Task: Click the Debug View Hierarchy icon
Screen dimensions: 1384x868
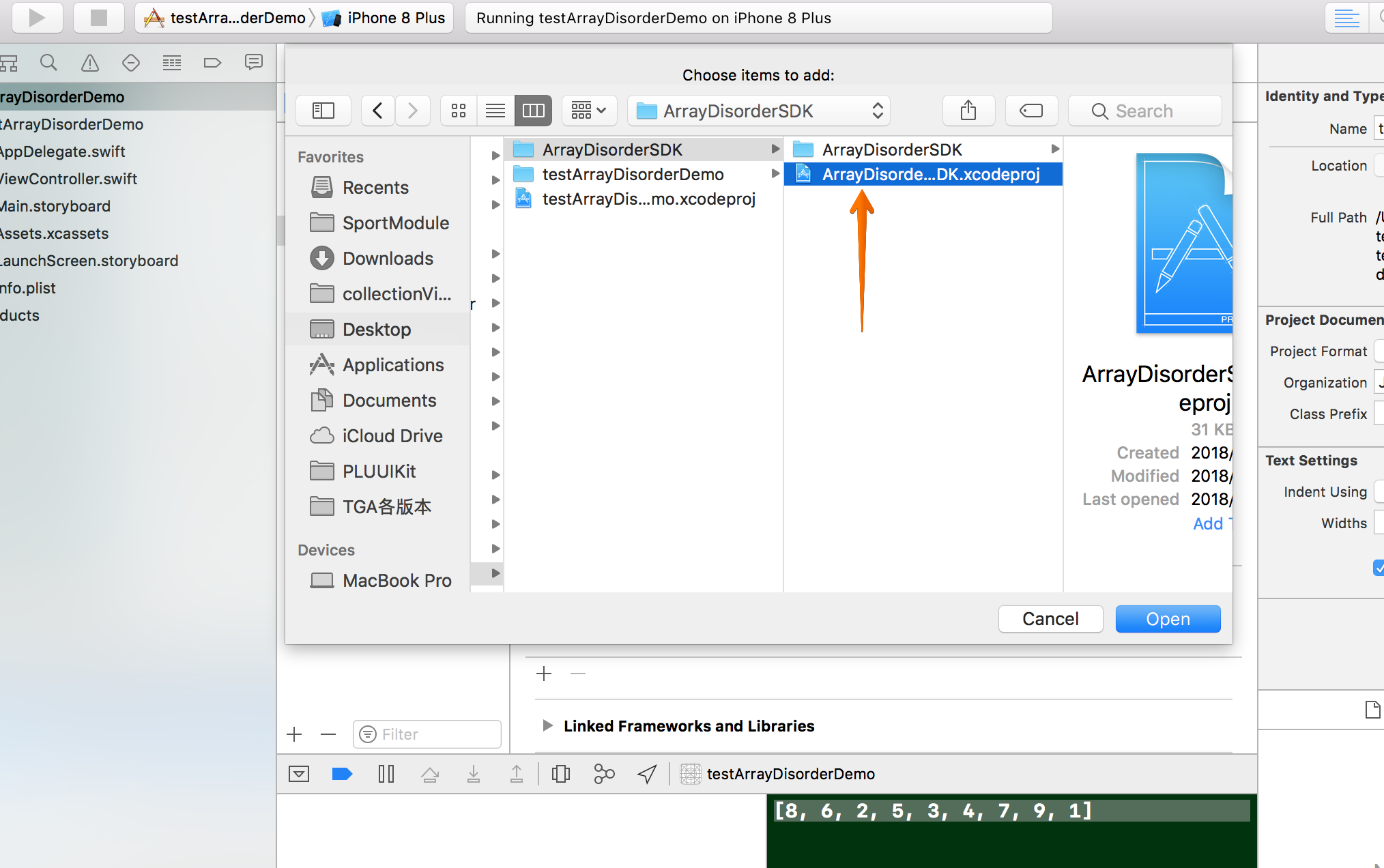Action: (561, 774)
